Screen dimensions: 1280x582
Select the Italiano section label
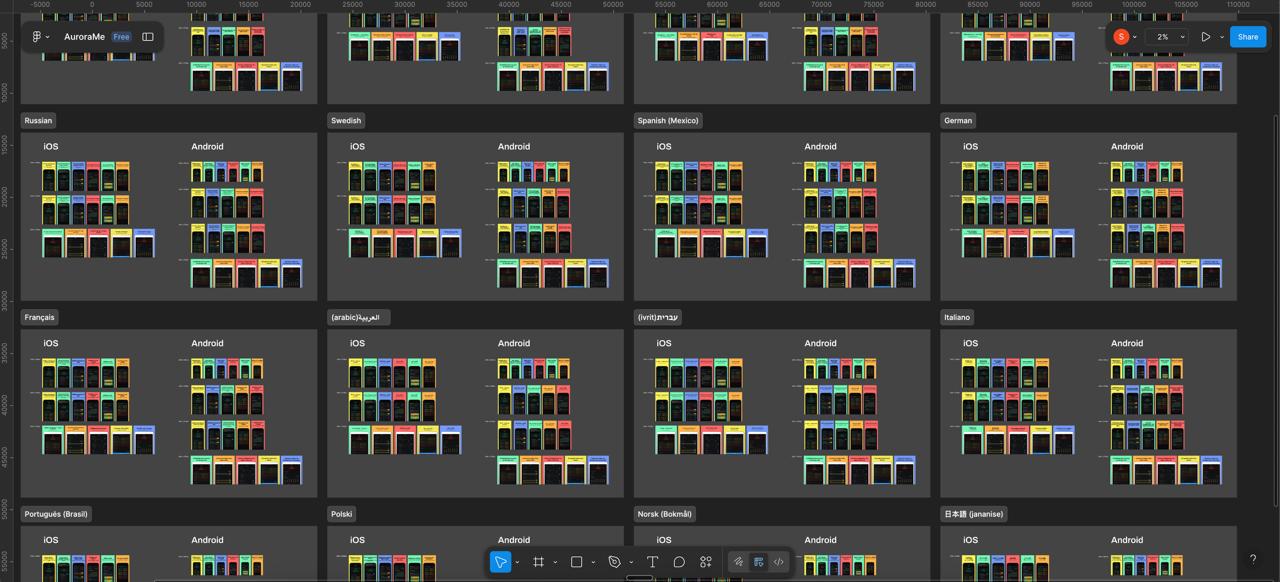tap(957, 317)
